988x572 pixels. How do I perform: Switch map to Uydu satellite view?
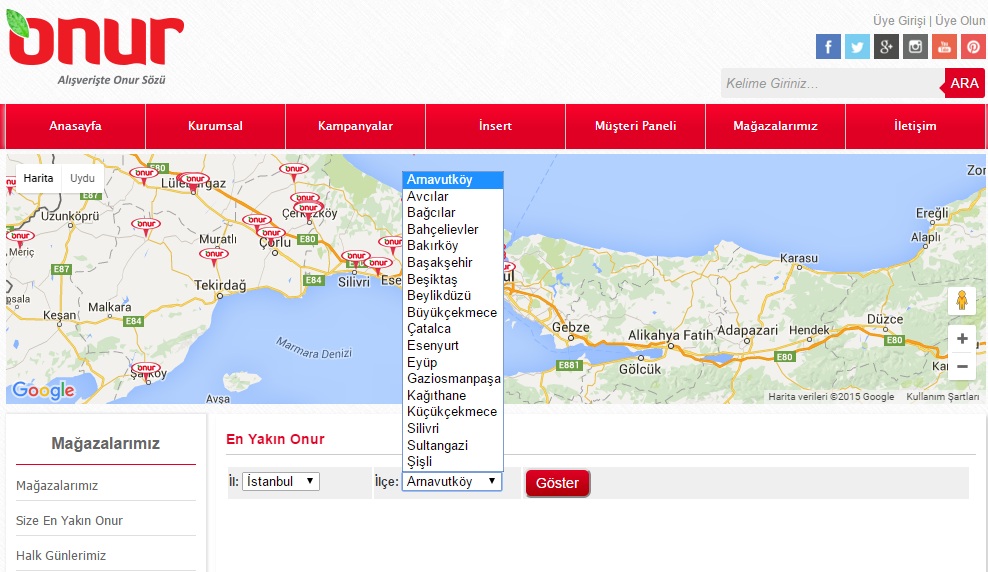click(83, 178)
